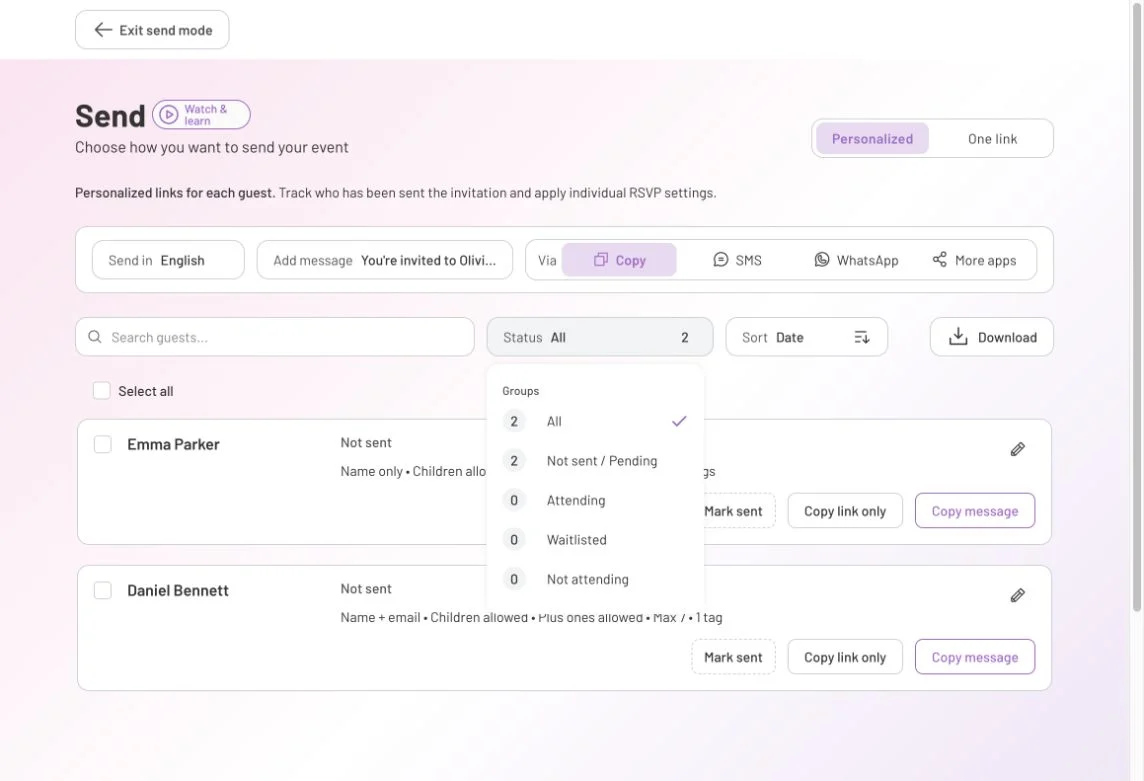Click into the Search guests field
Screen dimensions: 1144x781
pyautogui.click(x=275, y=336)
